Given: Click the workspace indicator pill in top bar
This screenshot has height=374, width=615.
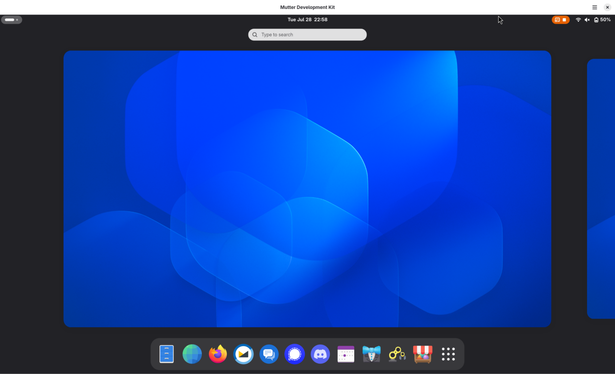Looking at the screenshot, I should tap(11, 20).
